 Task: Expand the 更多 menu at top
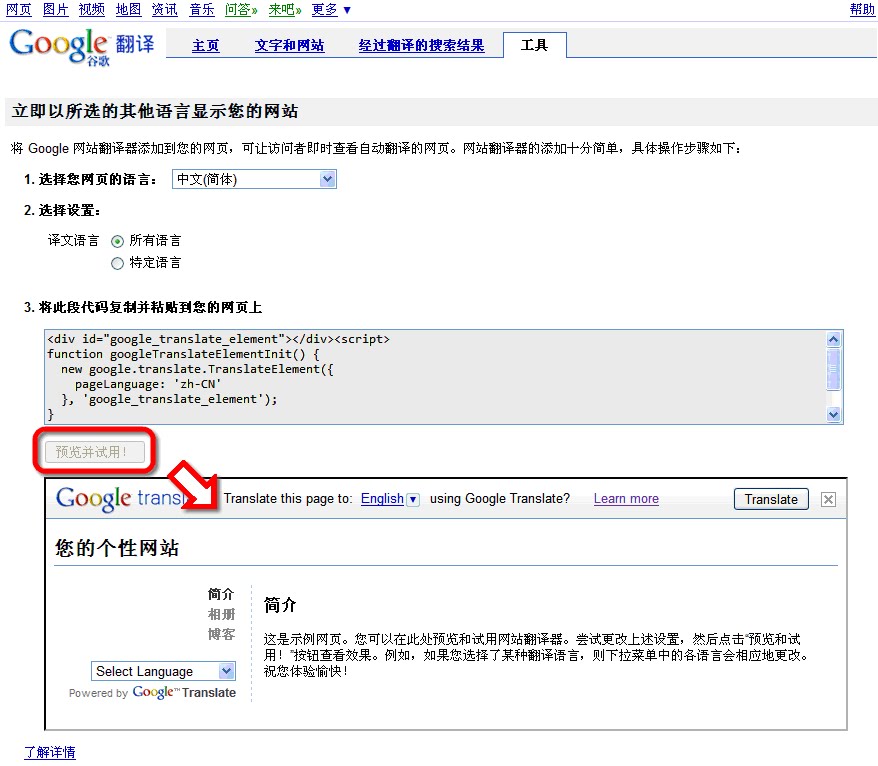click(331, 10)
